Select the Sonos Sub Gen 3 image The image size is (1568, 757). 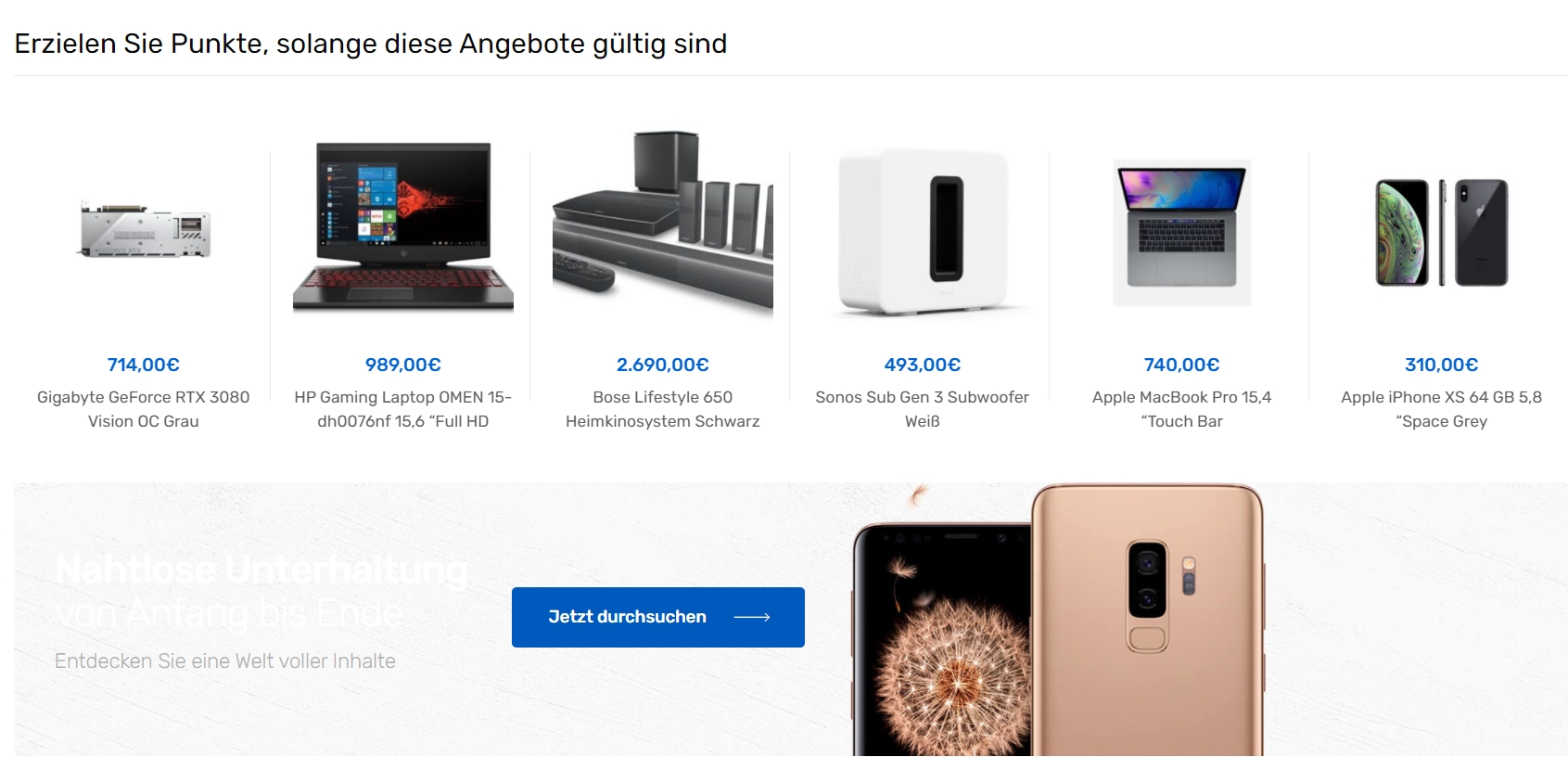click(923, 232)
